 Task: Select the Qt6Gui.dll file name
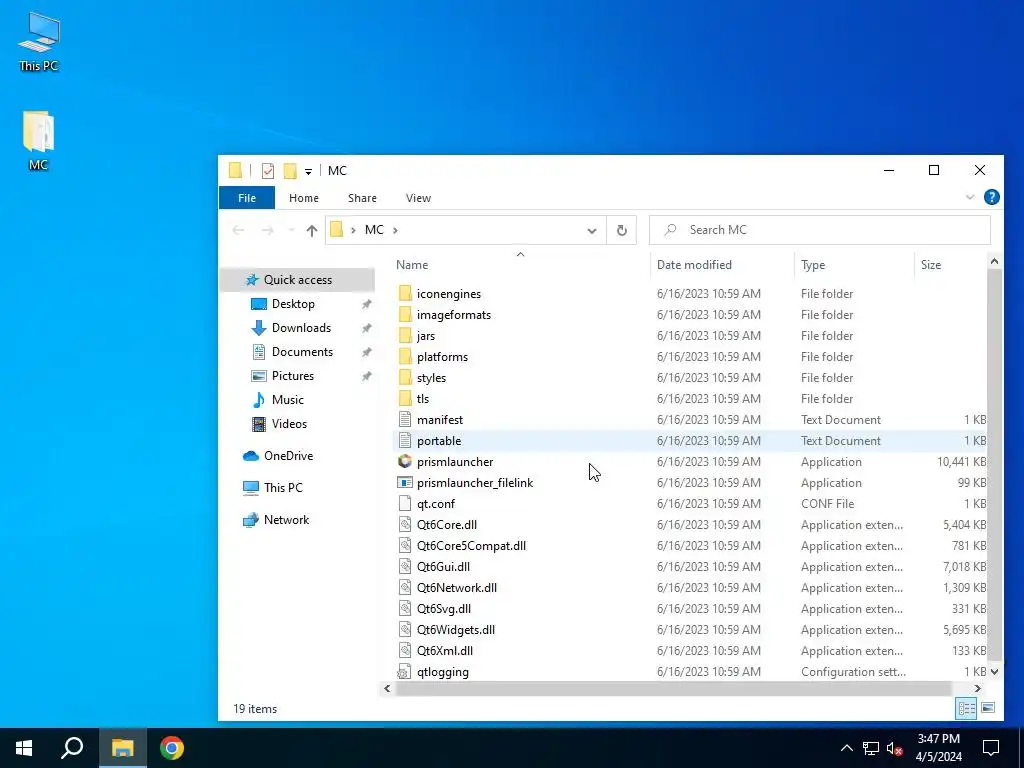click(x=443, y=566)
